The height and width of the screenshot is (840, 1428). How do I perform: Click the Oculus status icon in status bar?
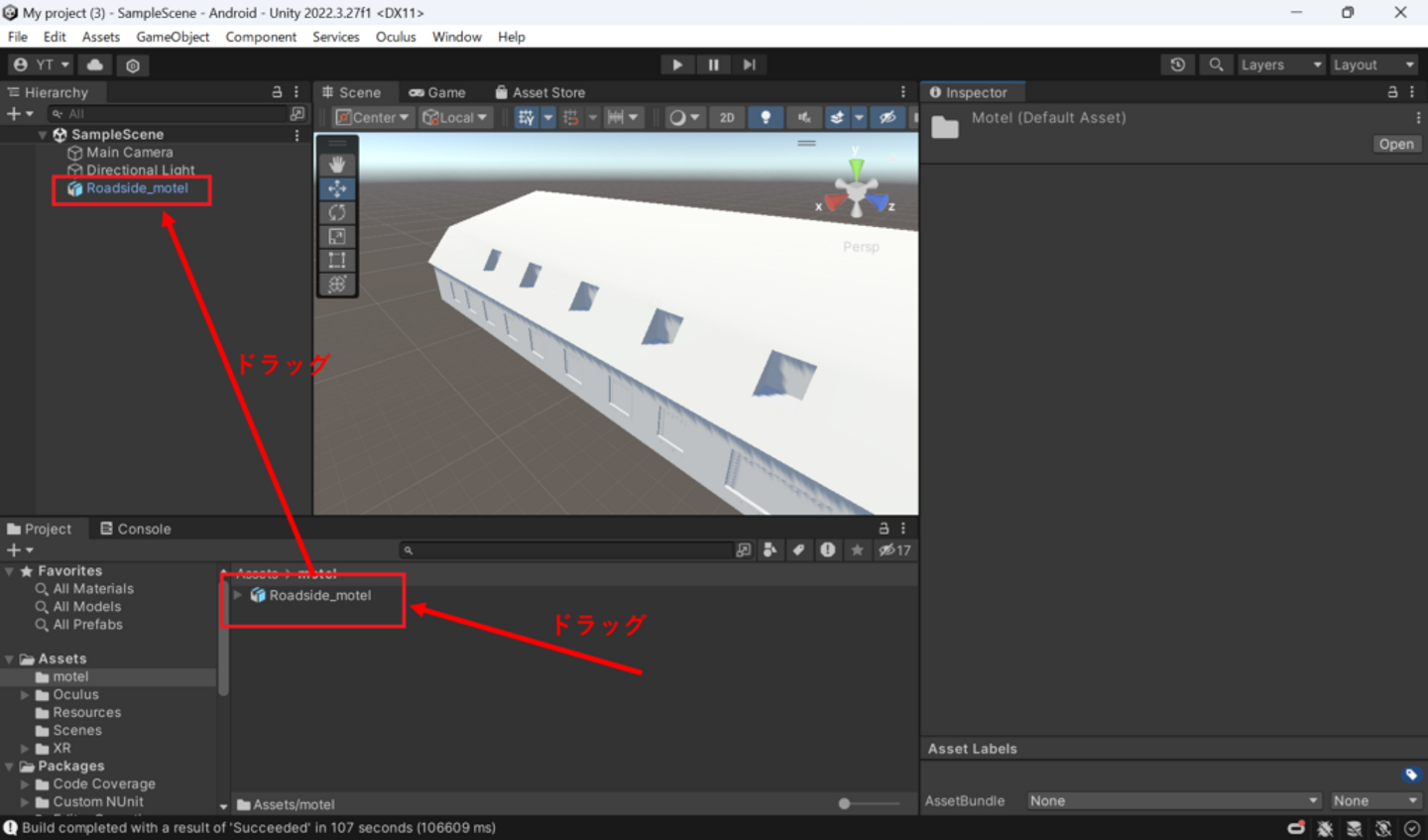click(x=1296, y=828)
